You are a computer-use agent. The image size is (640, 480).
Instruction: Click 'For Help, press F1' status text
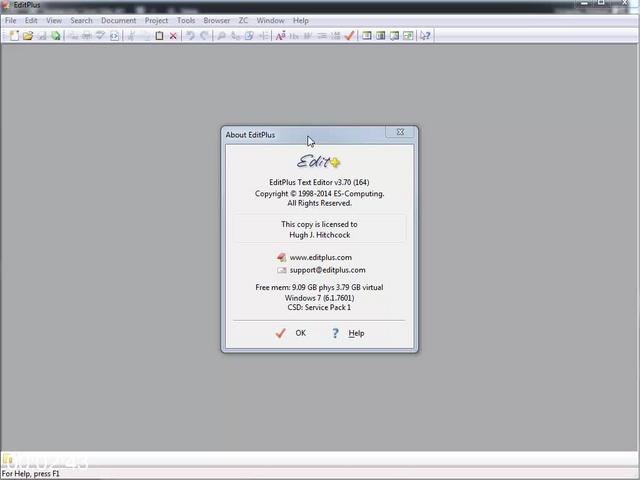(x=31, y=474)
